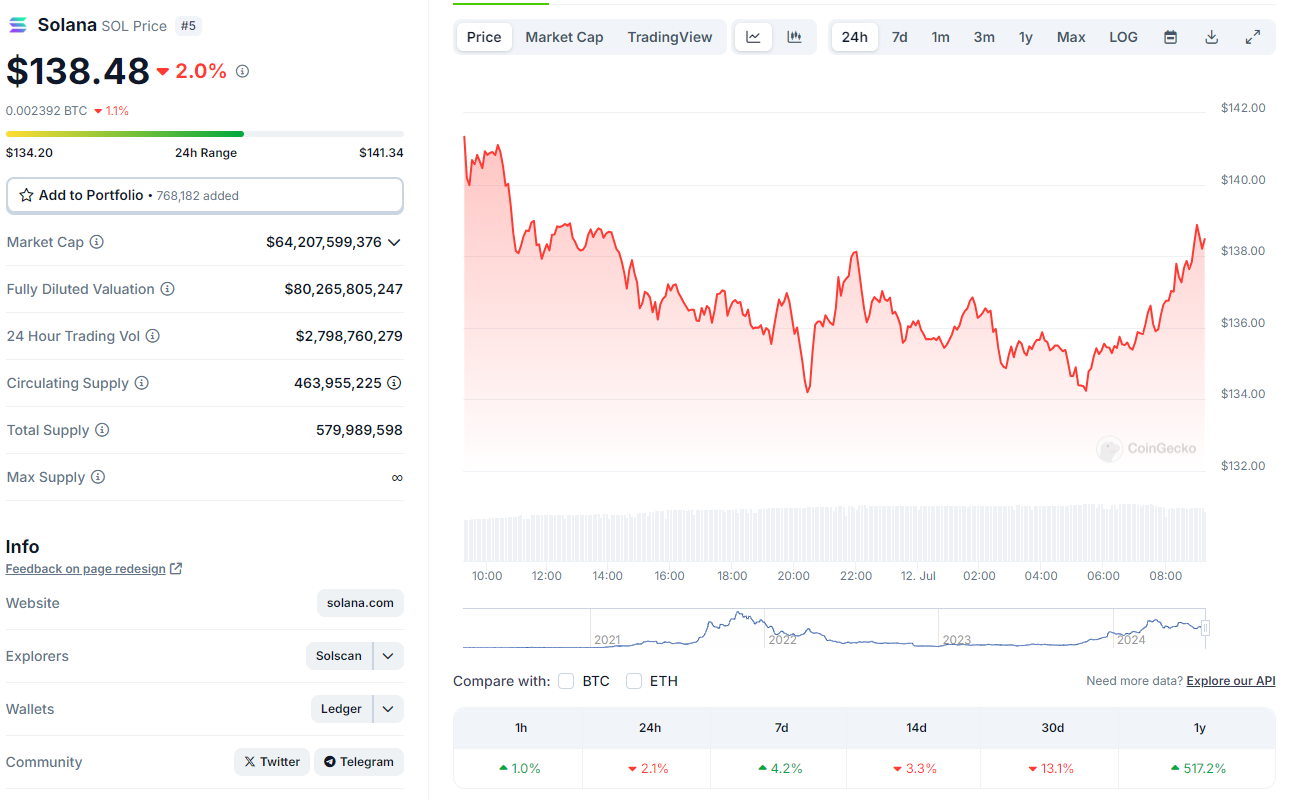1298x800 pixels.
Task: Click the historical overview navigator chart
Action: (834, 628)
